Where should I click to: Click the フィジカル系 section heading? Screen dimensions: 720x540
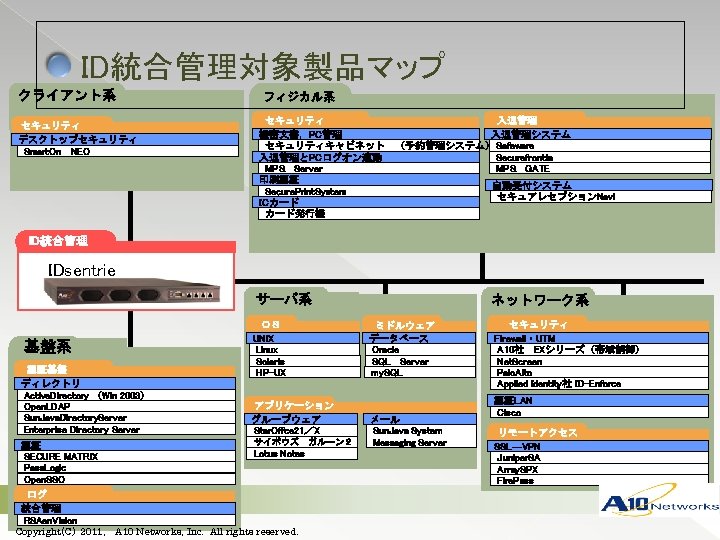tap(299, 96)
